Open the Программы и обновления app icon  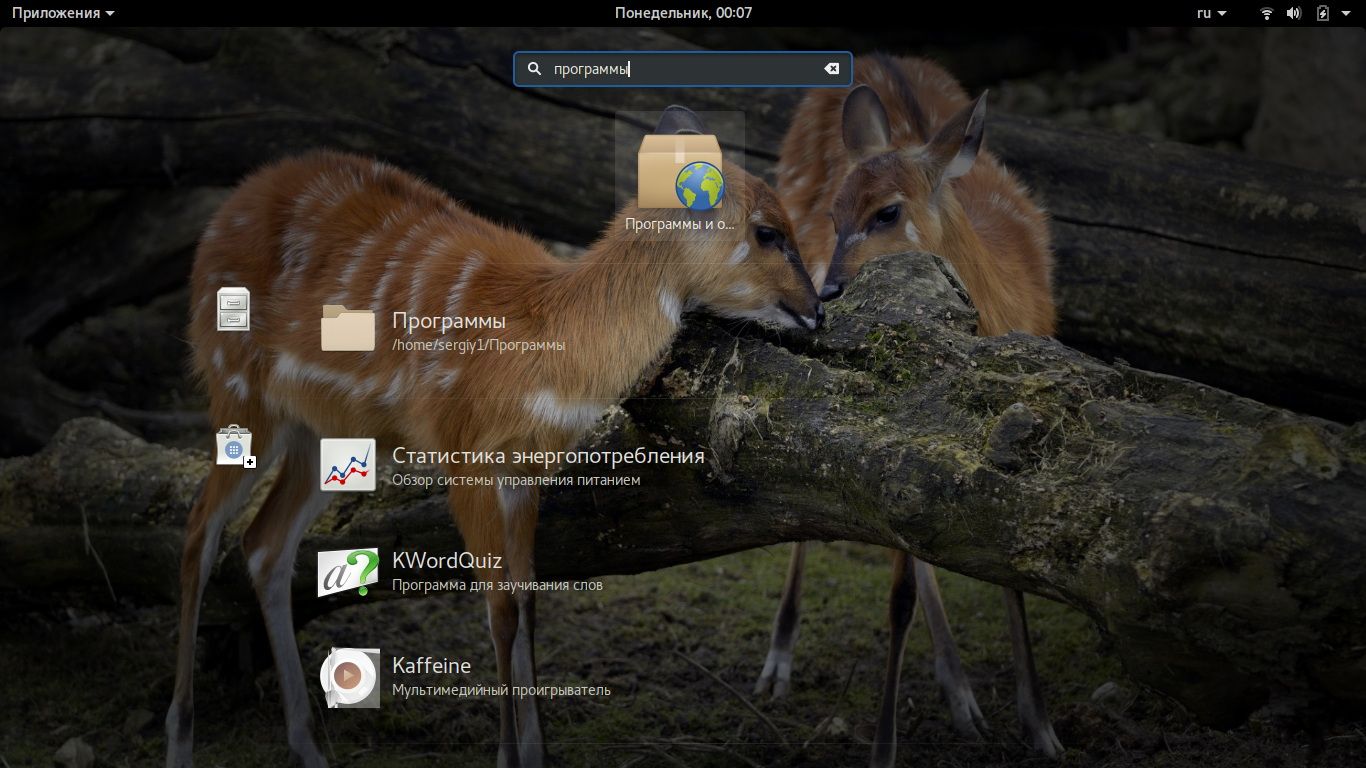[x=680, y=172]
